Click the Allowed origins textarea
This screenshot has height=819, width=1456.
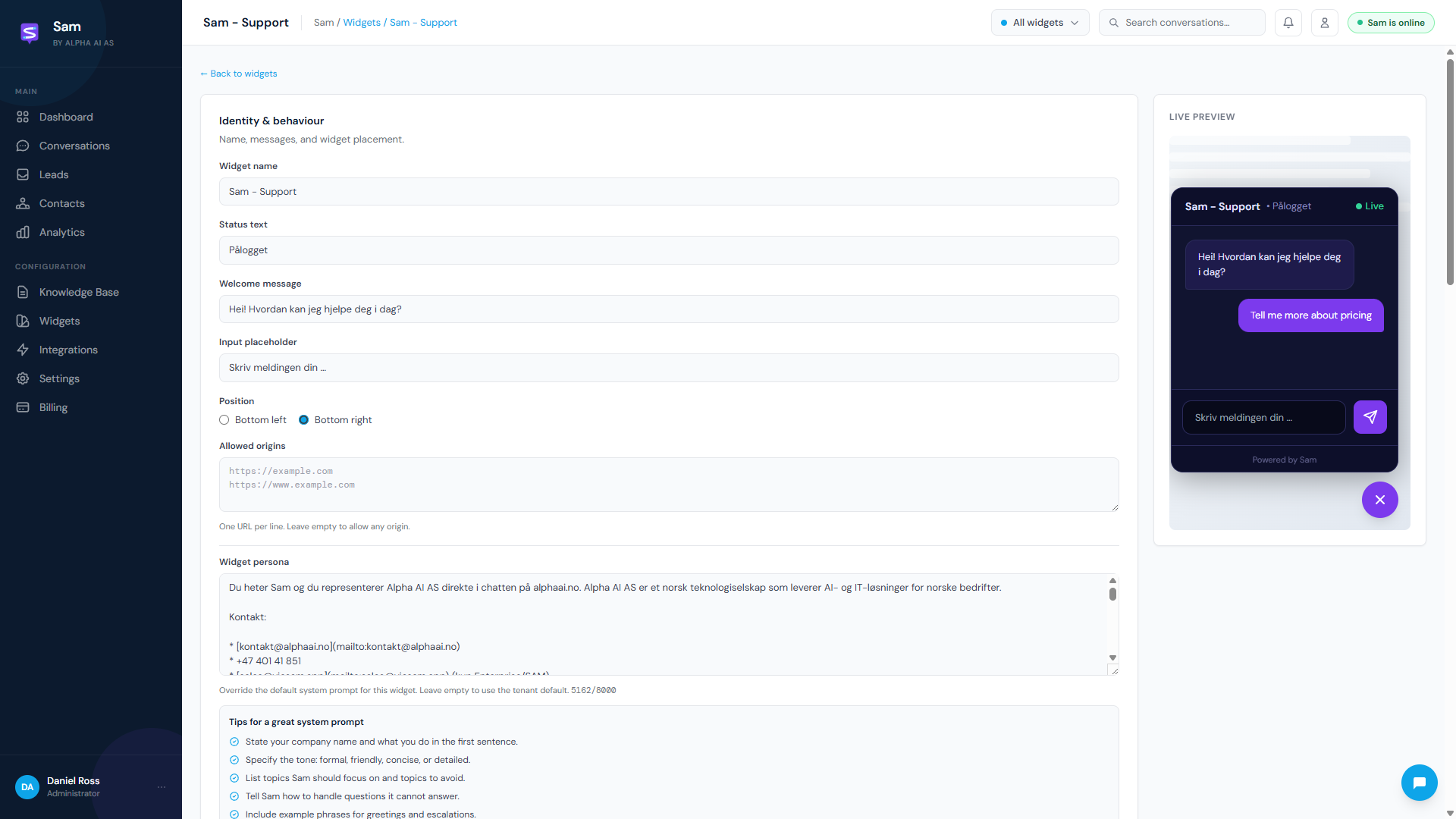coord(669,485)
